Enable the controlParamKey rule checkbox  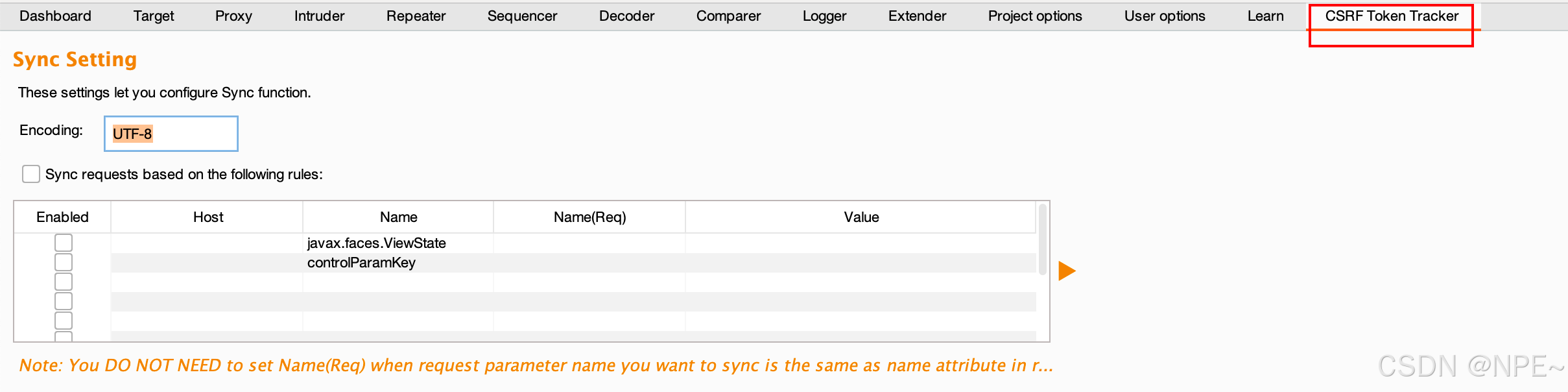(64, 262)
